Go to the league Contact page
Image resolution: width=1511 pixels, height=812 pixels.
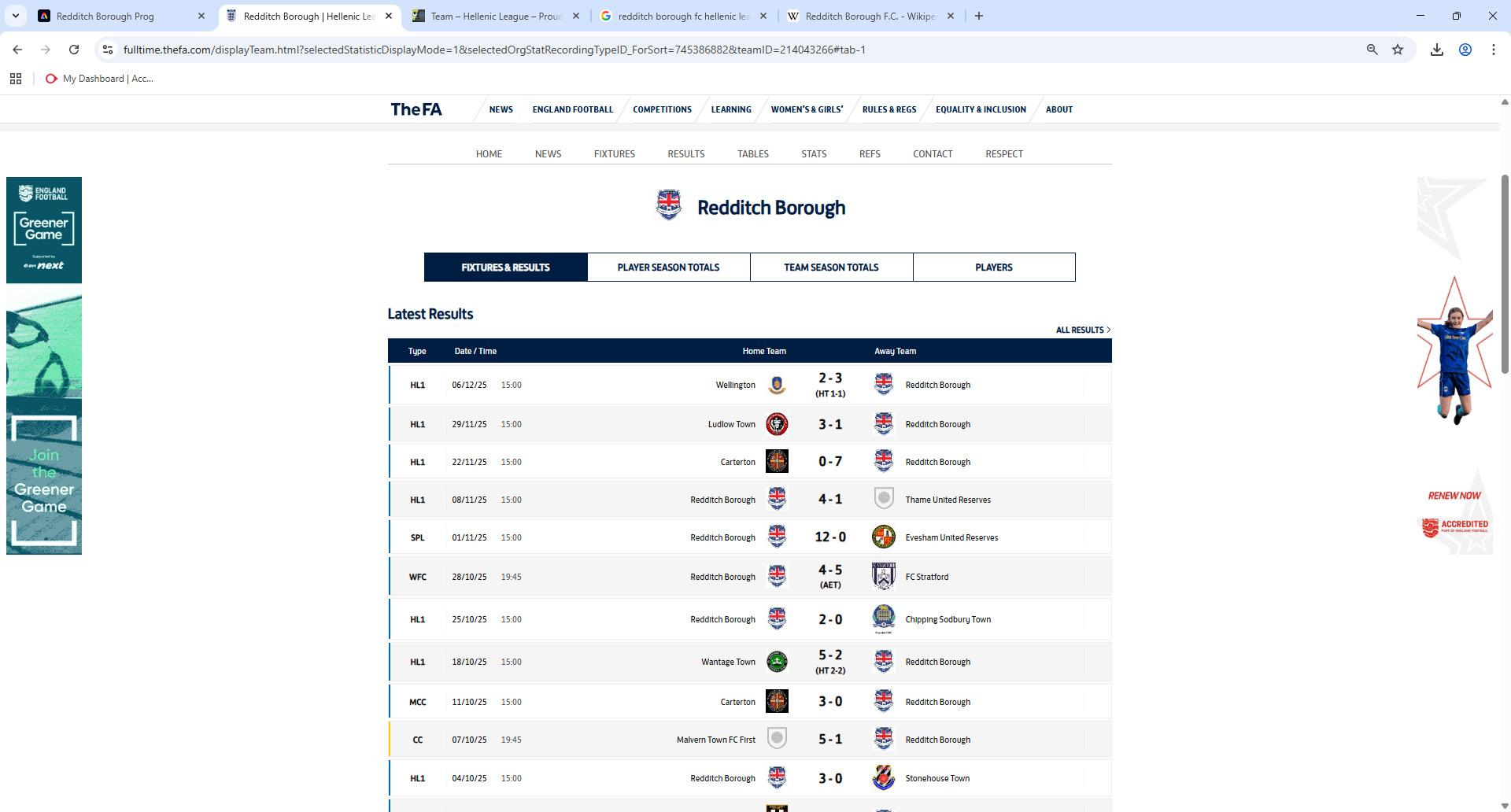933,153
